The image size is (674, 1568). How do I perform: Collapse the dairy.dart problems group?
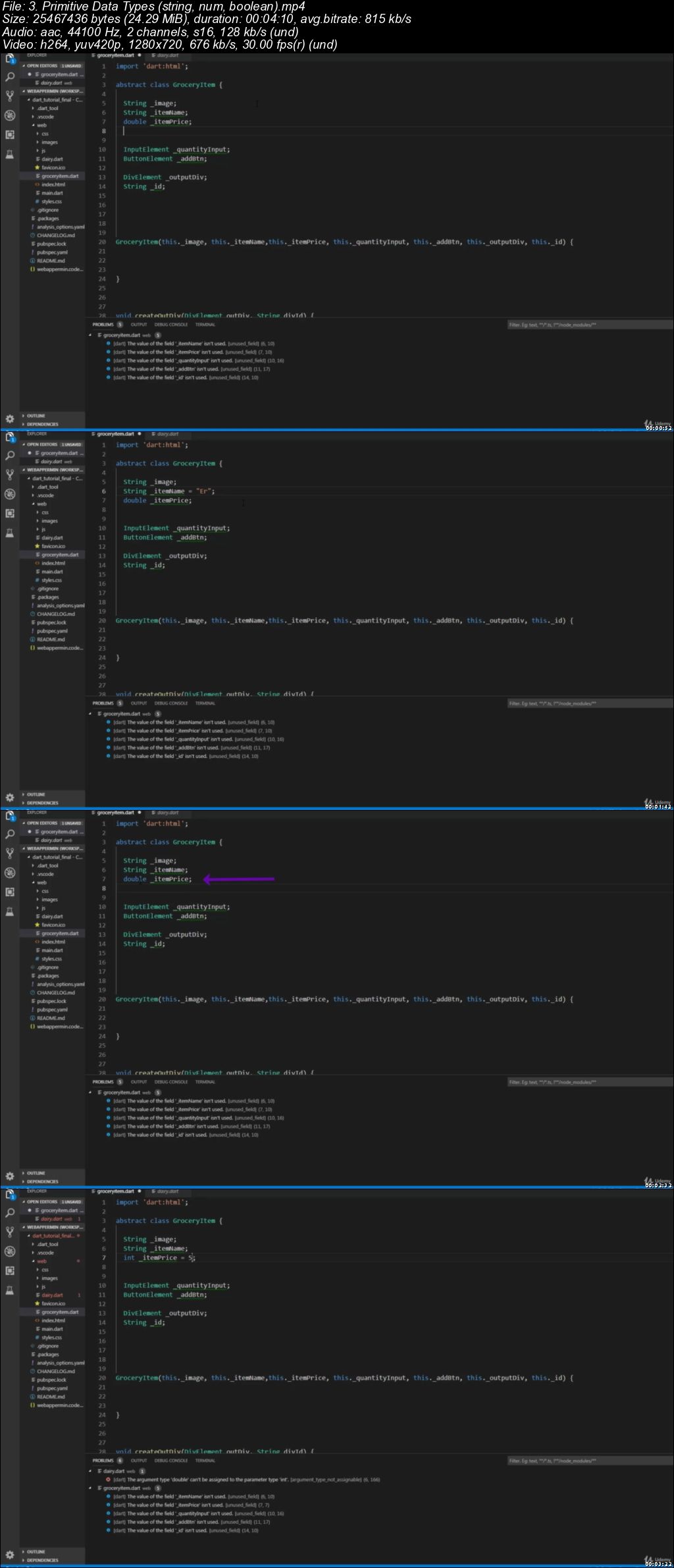[x=91, y=1471]
